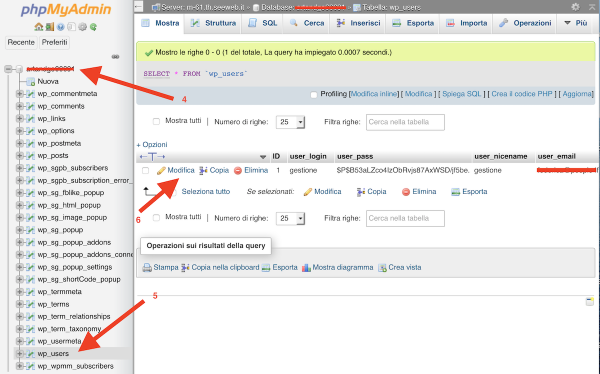Click the Copia icon in gestione row
This screenshot has width=600, height=374.
[x=203, y=170]
